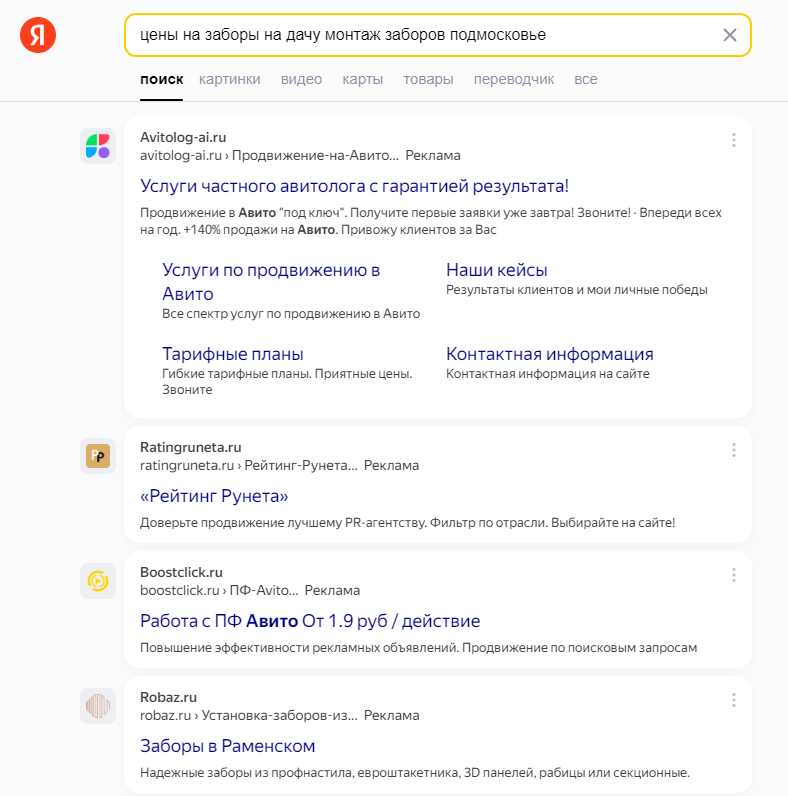Click the Boostclick.ru favicon

coord(98,581)
